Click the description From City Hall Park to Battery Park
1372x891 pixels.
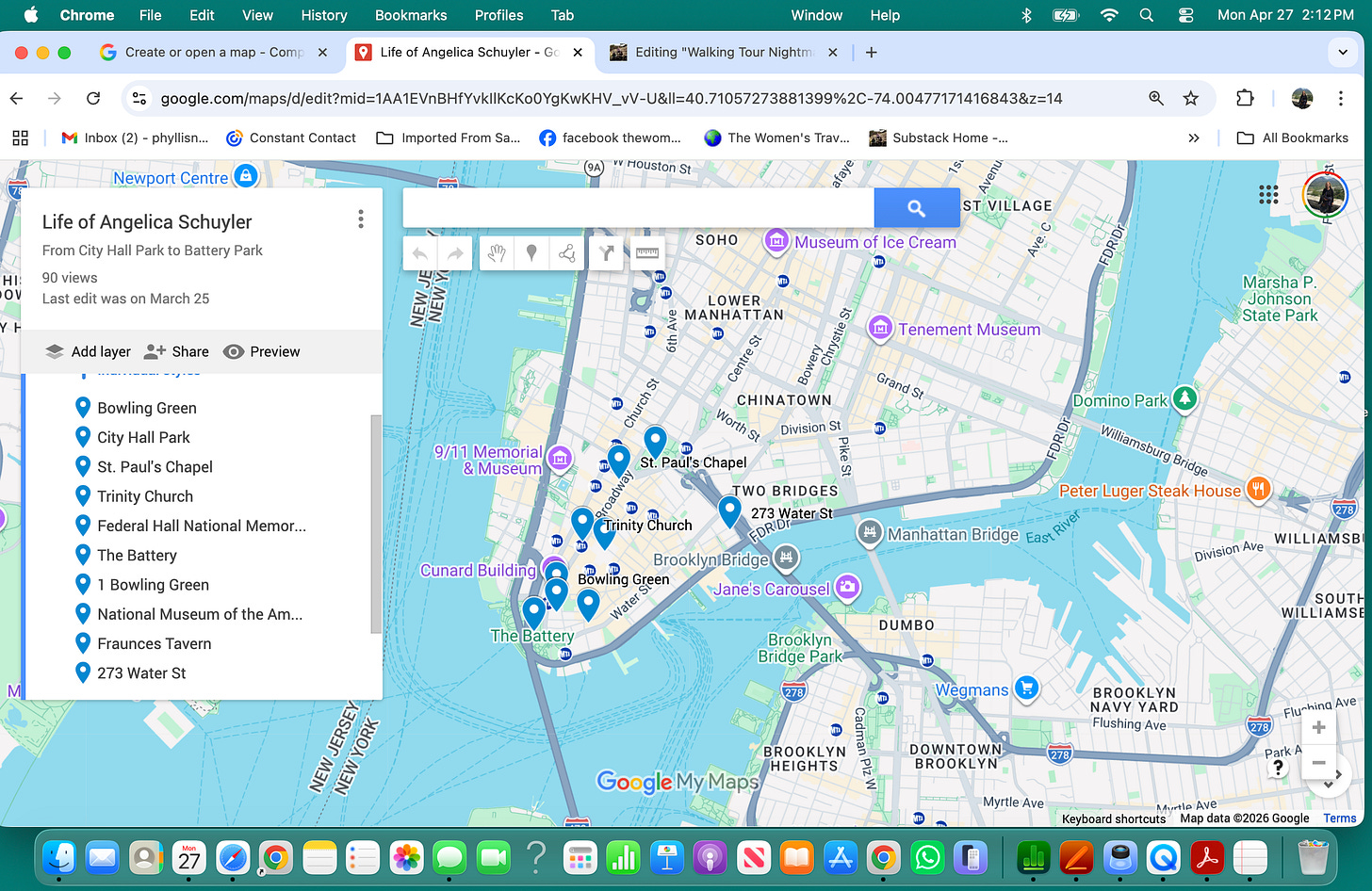(x=153, y=251)
